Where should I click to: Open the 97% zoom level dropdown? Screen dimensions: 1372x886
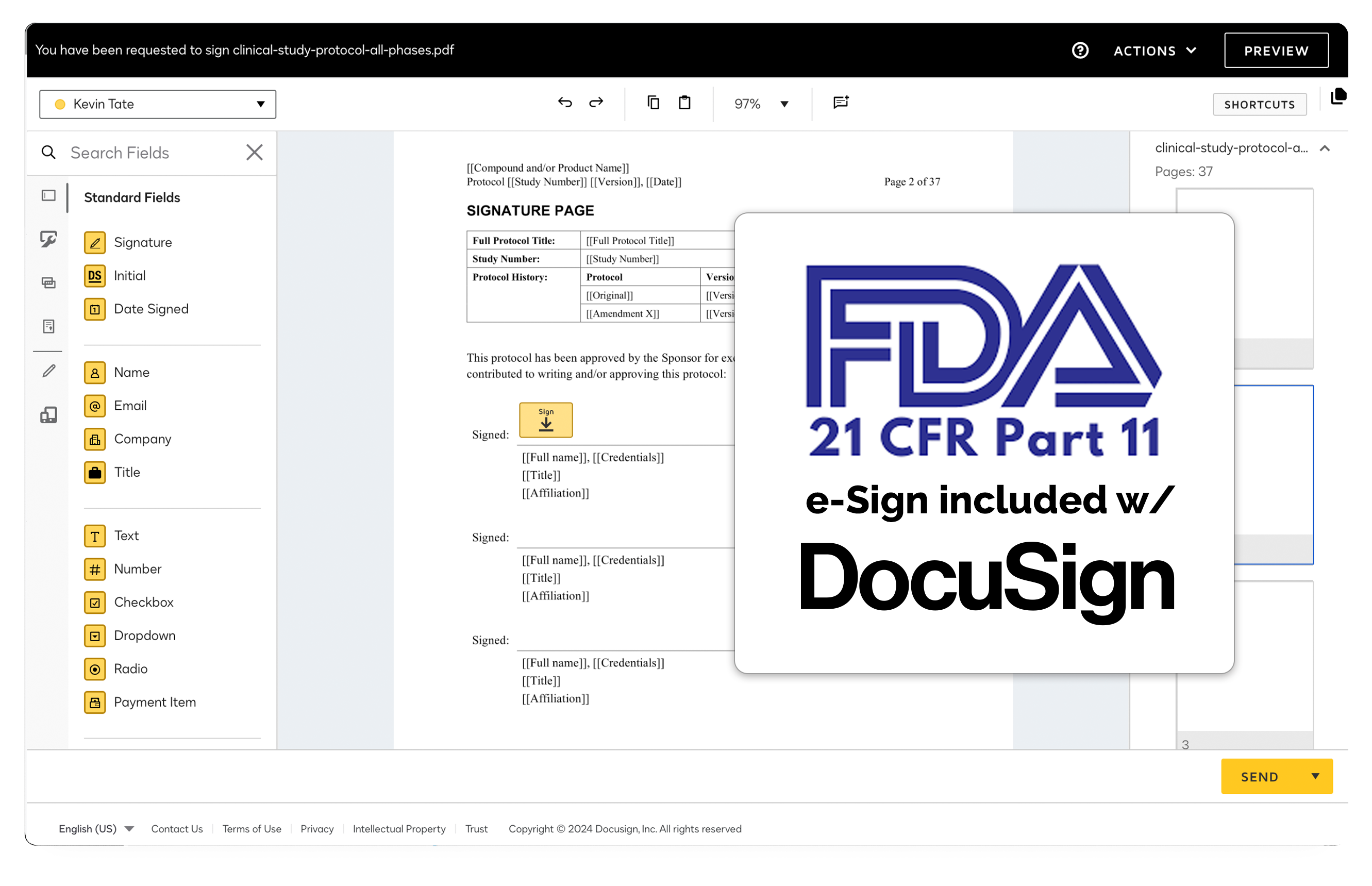pos(761,104)
